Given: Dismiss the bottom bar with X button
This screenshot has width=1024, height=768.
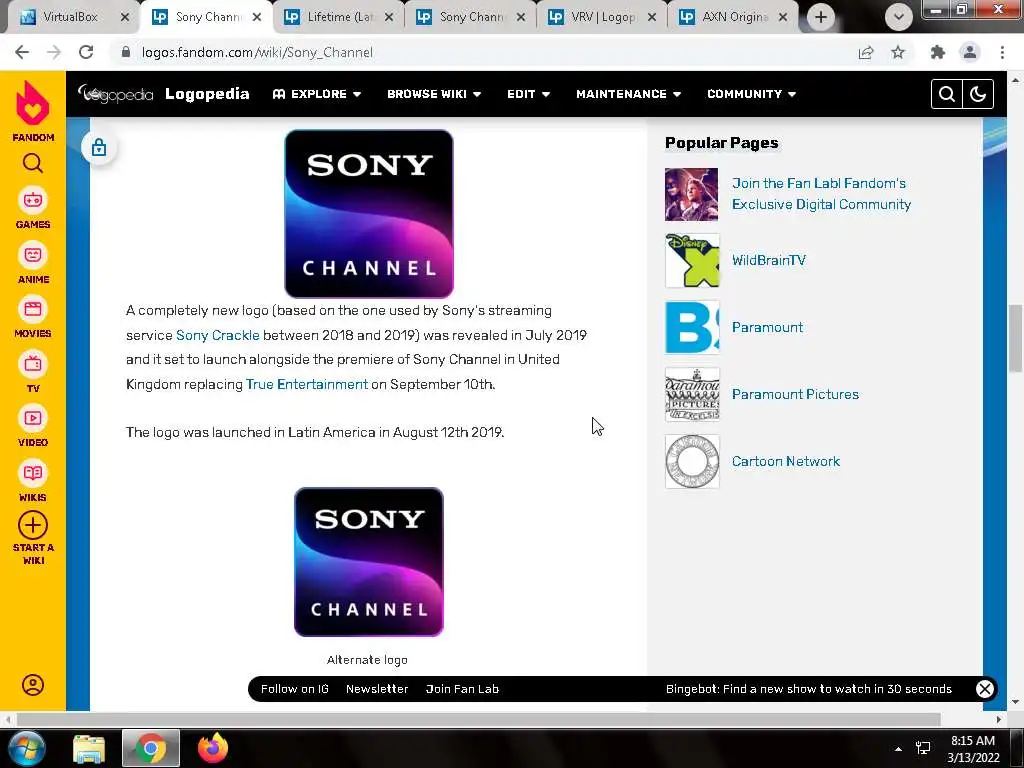Looking at the screenshot, I should click(x=984, y=689).
